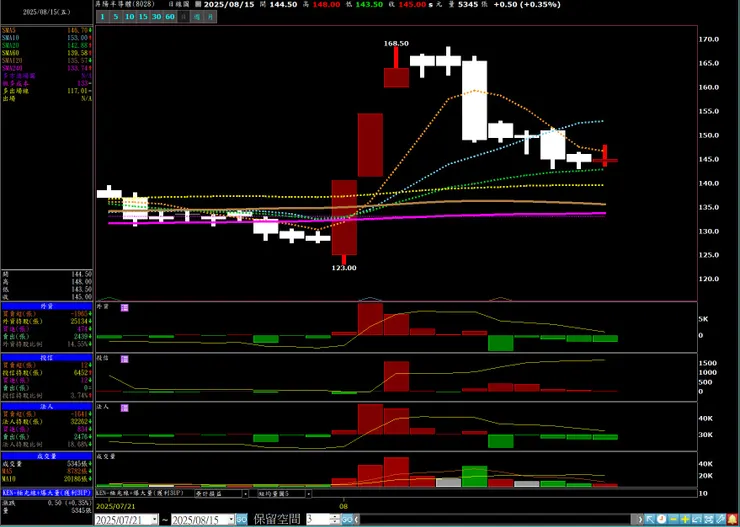The height and width of the screenshot is (527, 740).
Task: Open the 累計損益 dropdown
Action: click(x=245, y=494)
